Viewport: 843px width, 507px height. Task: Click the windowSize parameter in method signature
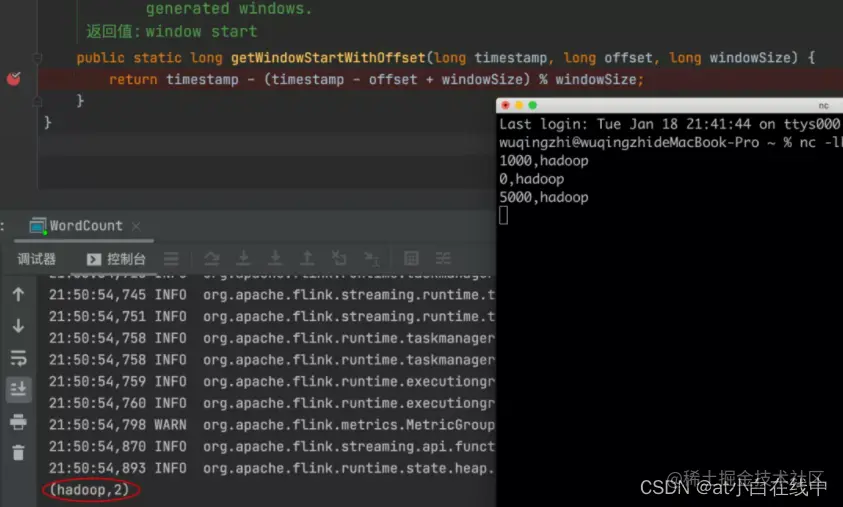750,58
